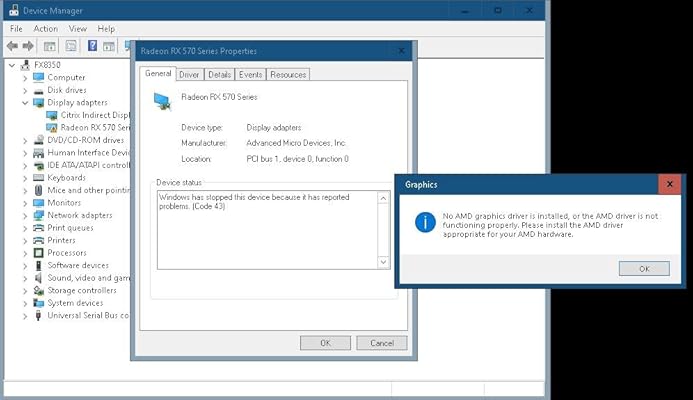Click the Sound, video and game icon
Image resolution: width=693 pixels, height=400 pixels.
pos(39,278)
